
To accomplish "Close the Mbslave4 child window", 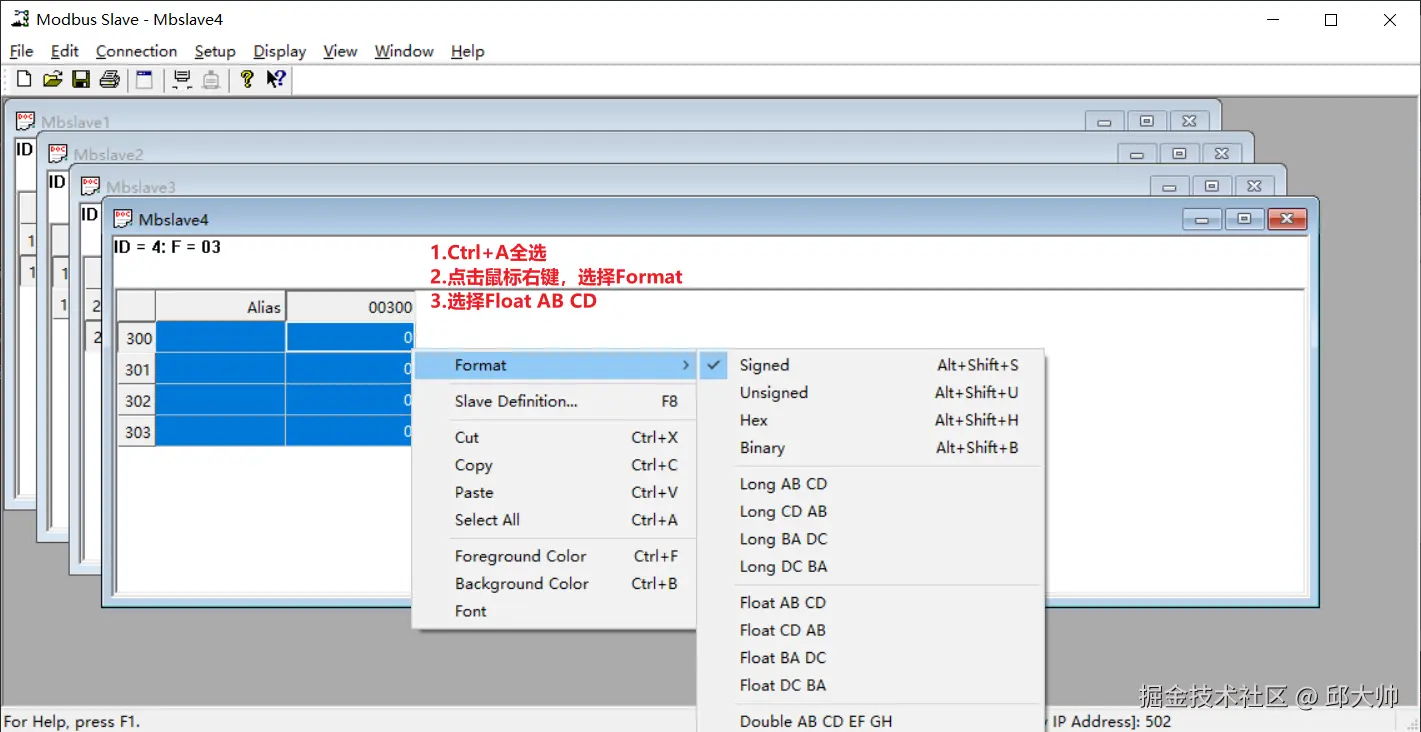I will [x=1287, y=219].
